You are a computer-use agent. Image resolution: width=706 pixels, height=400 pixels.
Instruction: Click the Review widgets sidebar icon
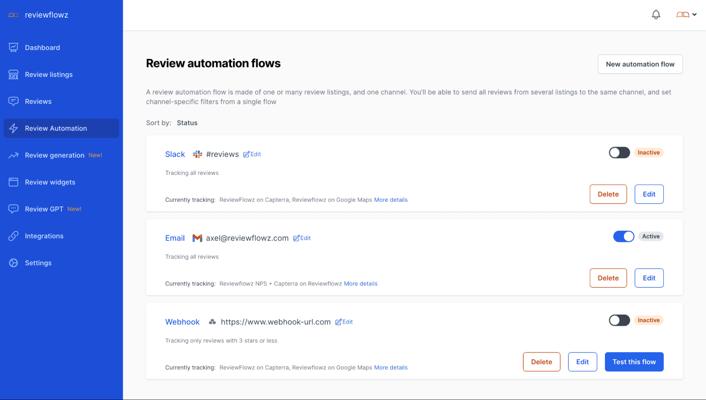point(13,182)
